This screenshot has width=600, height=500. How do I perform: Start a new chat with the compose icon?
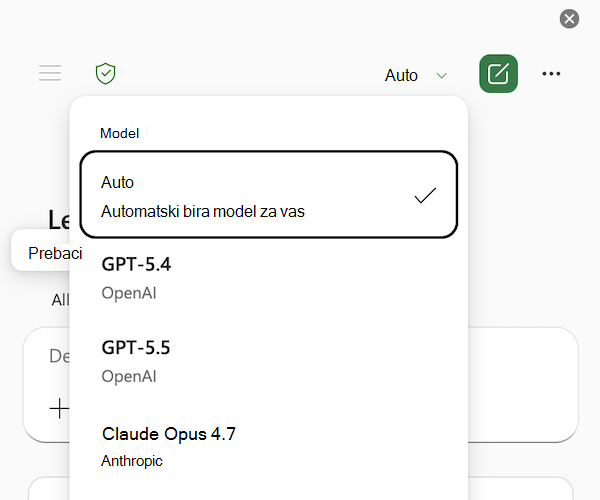click(498, 73)
